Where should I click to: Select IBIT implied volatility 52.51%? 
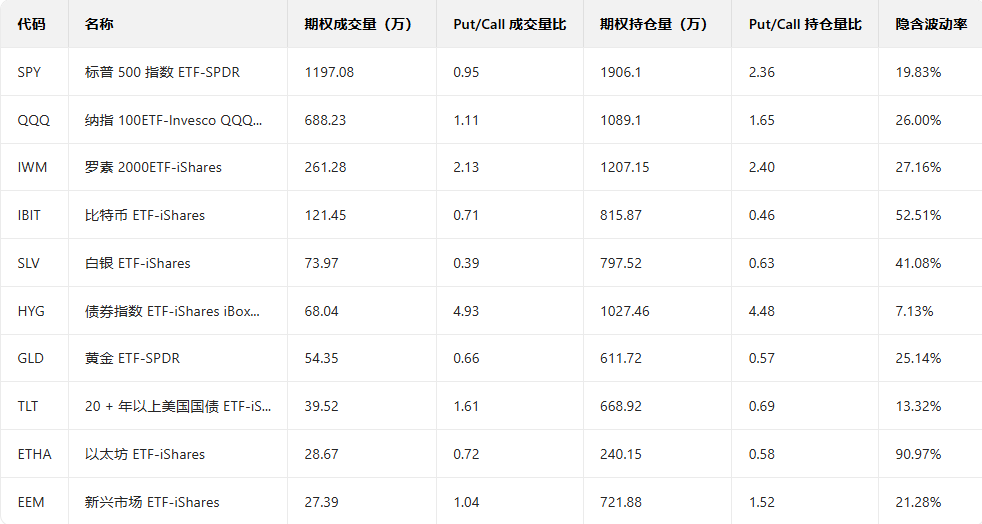point(918,215)
